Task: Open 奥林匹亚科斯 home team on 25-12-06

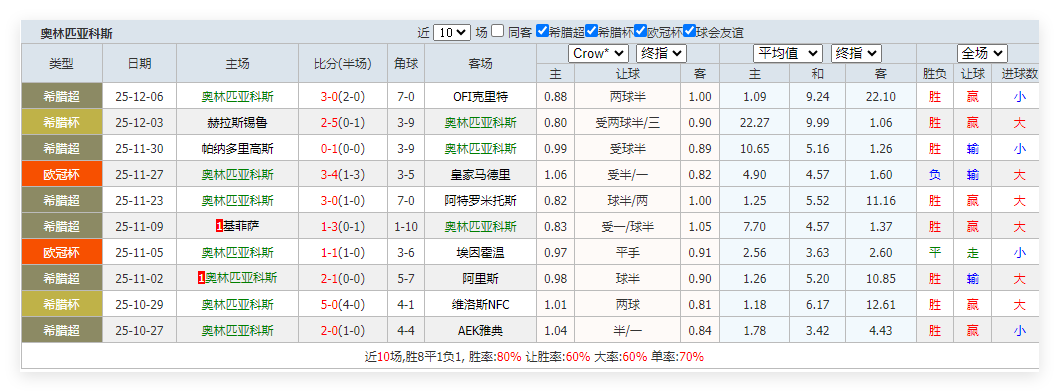Action: click(238, 97)
